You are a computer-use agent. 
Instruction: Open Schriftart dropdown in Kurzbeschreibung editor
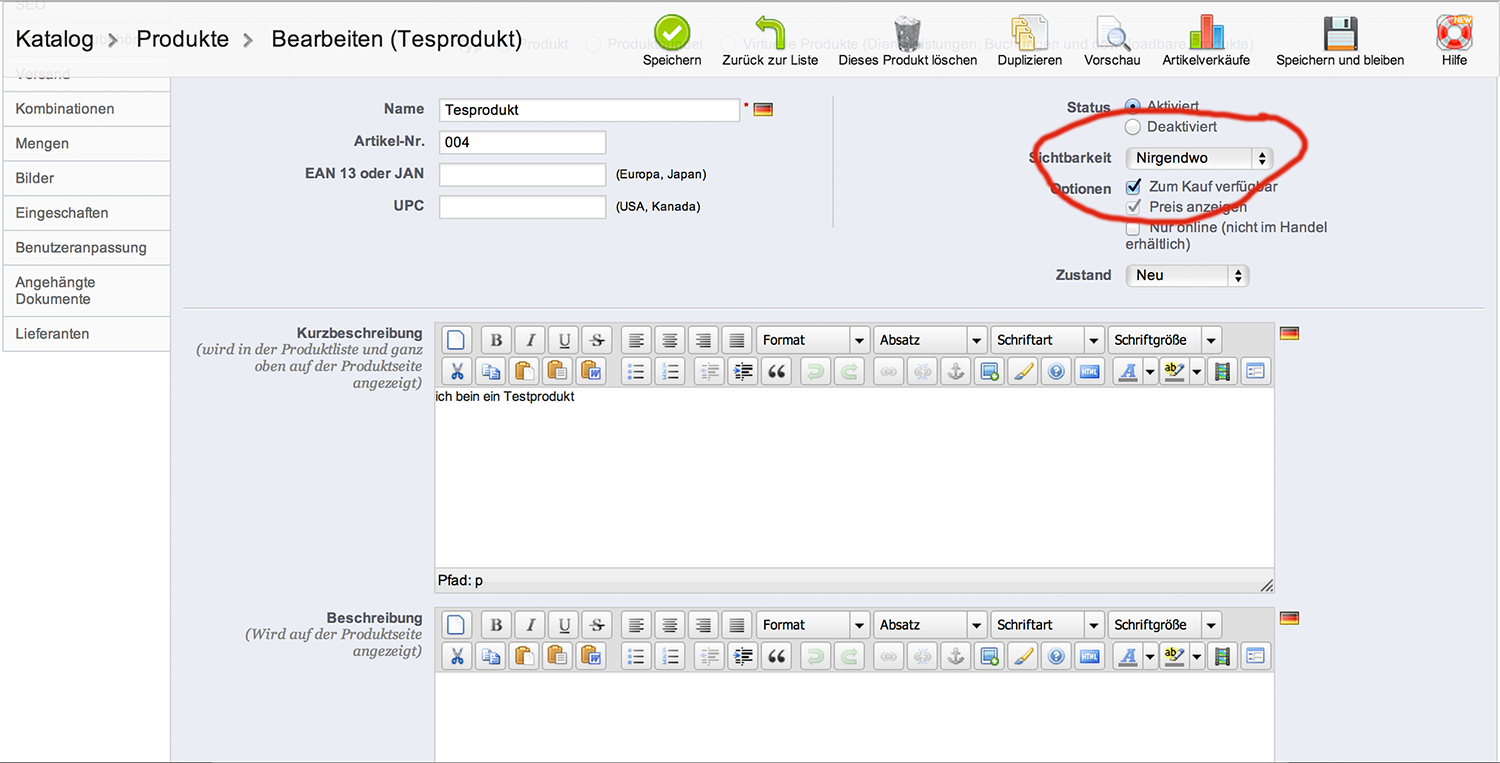[x=1047, y=340]
